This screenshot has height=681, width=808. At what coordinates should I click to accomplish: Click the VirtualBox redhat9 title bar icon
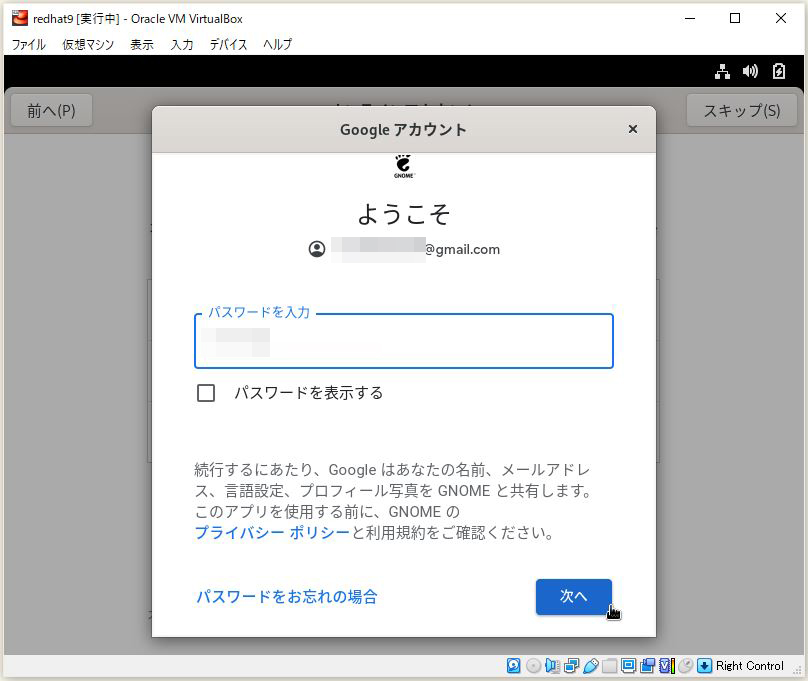point(20,18)
